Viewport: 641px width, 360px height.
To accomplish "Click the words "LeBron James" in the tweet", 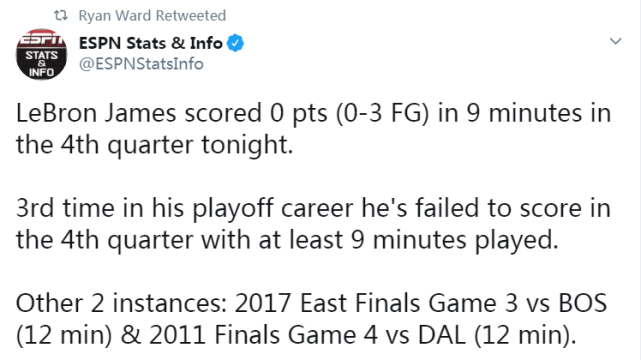I will coord(96,113).
